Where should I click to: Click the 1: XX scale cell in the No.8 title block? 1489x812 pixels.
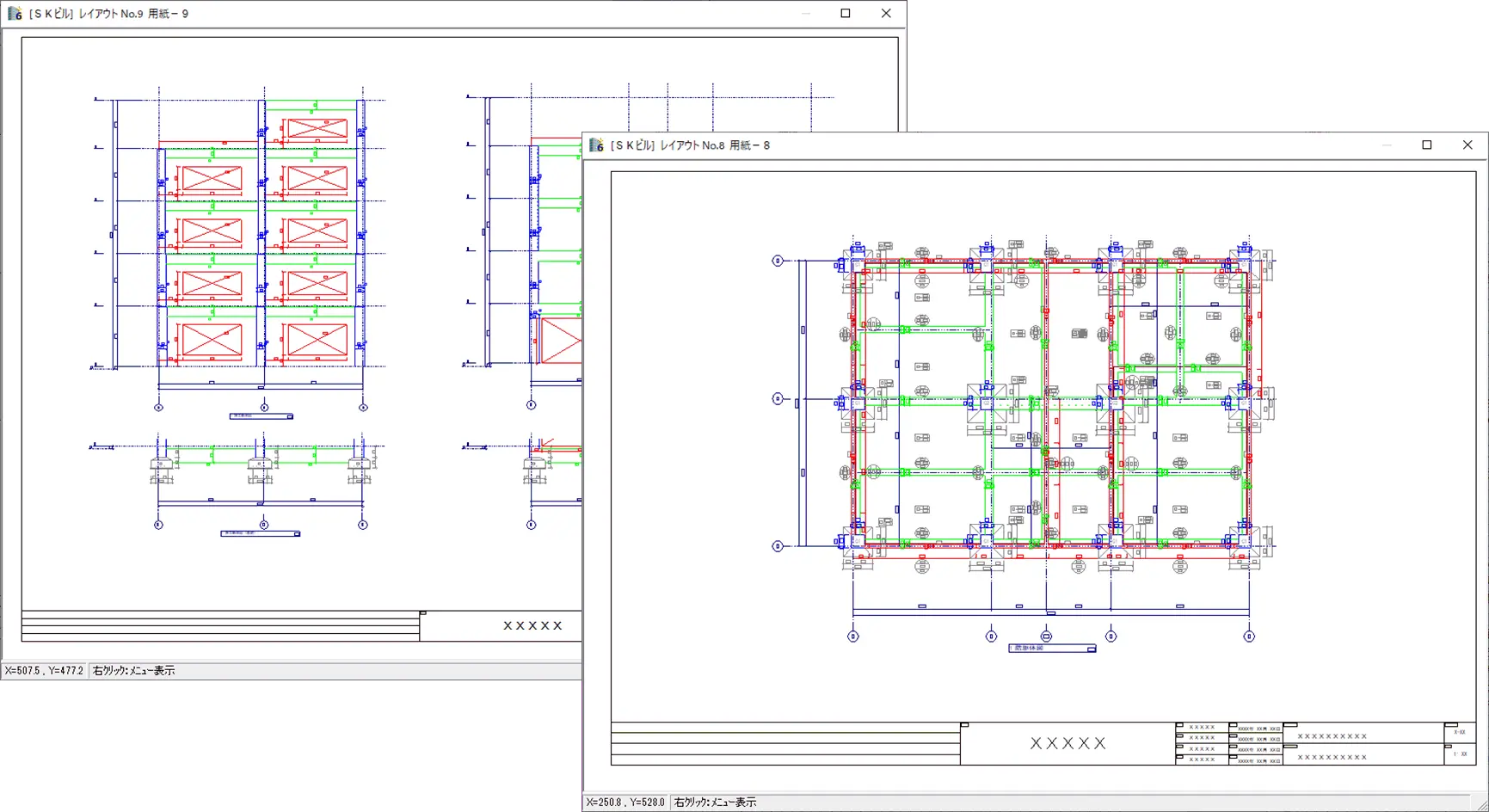(x=1459, y=754)
